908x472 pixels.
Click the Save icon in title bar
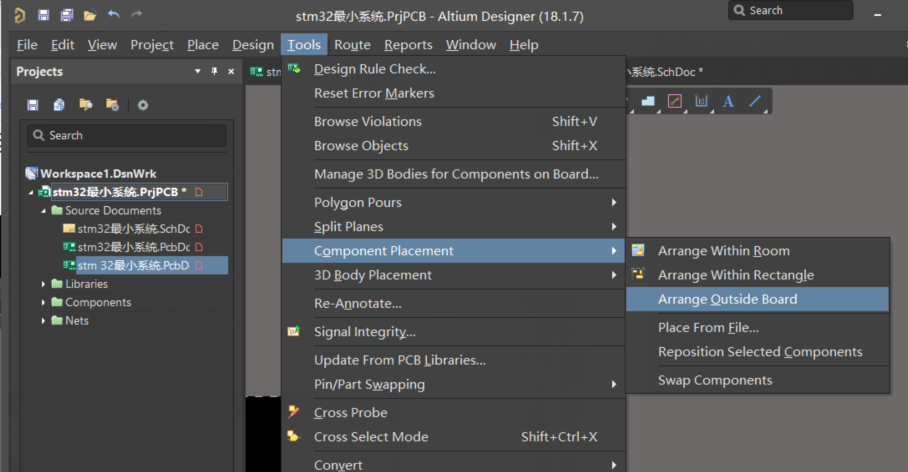[x=43, y=15]
